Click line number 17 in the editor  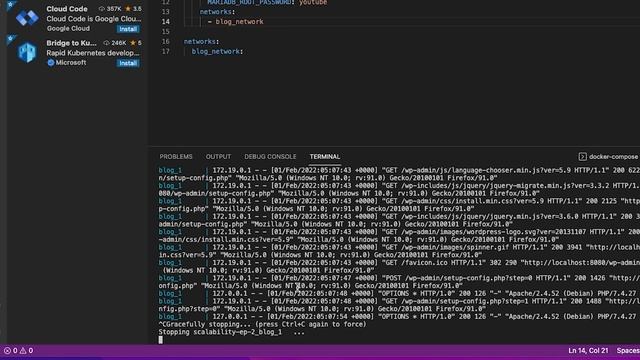point(165,51)
